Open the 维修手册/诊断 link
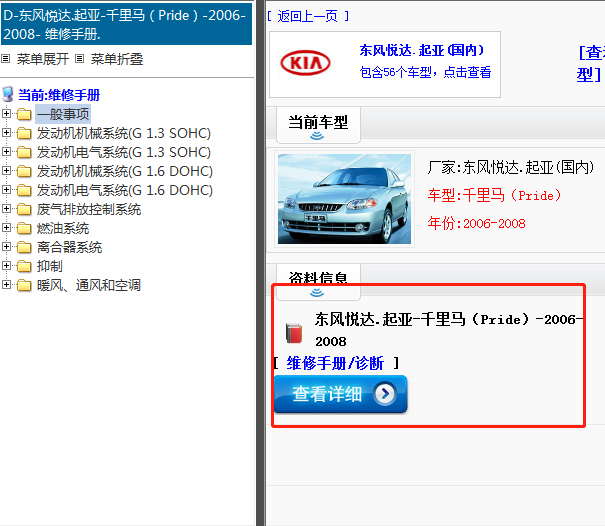Viewport: 605px width, 526px height. tap(335, 363)
